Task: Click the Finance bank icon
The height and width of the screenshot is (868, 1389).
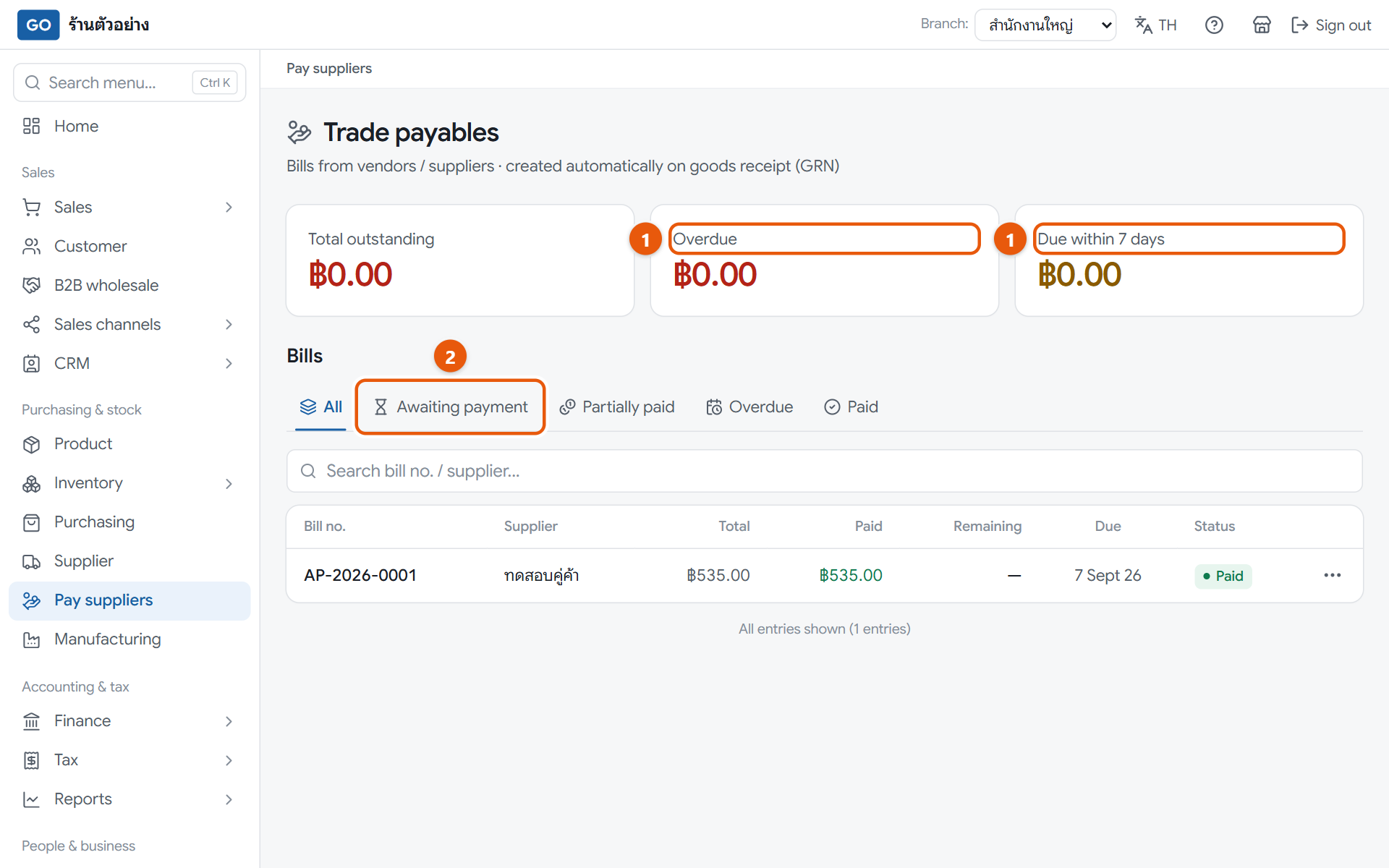Action: pos(31,721)
